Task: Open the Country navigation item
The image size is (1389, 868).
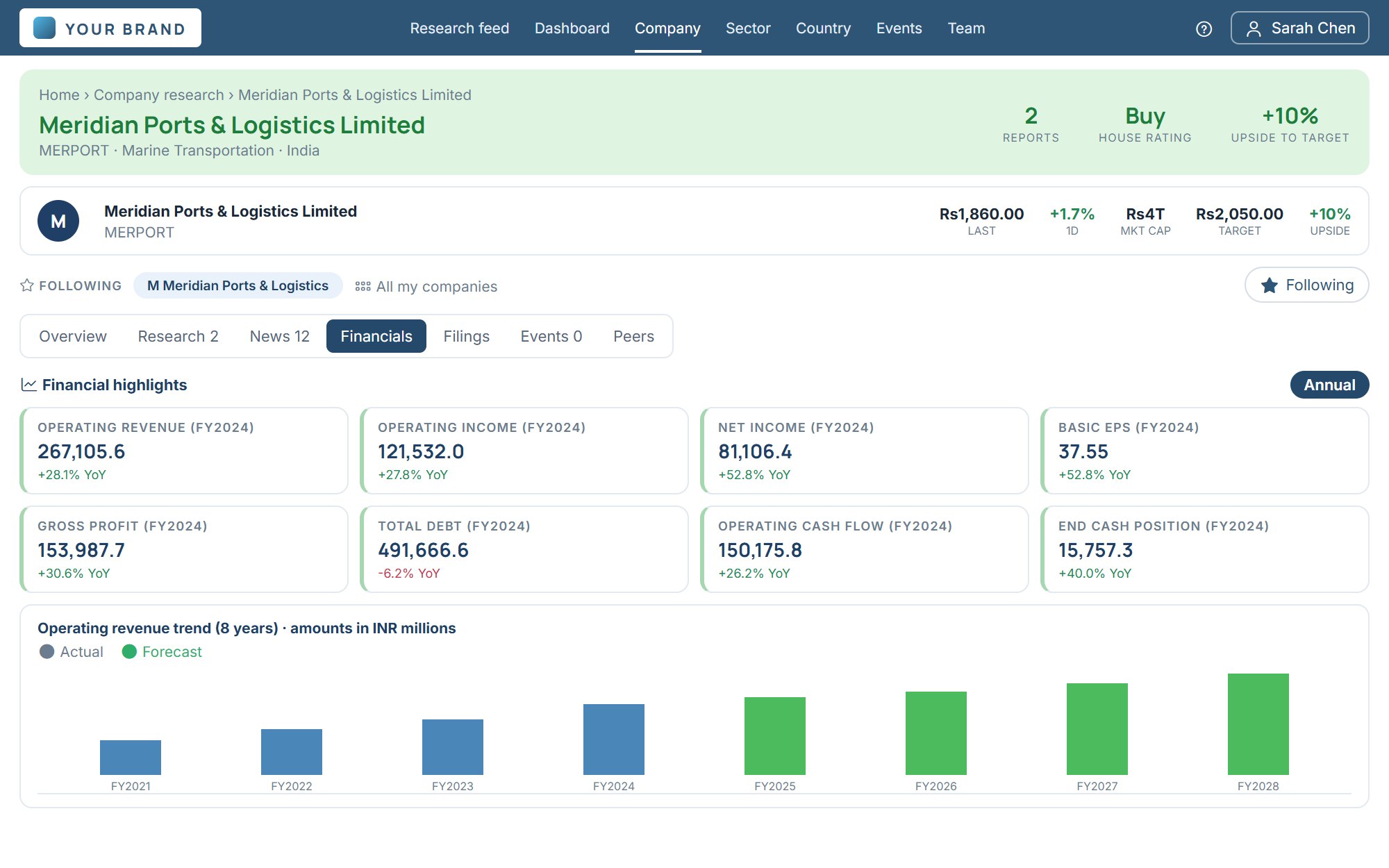Action: pos(823,28)
